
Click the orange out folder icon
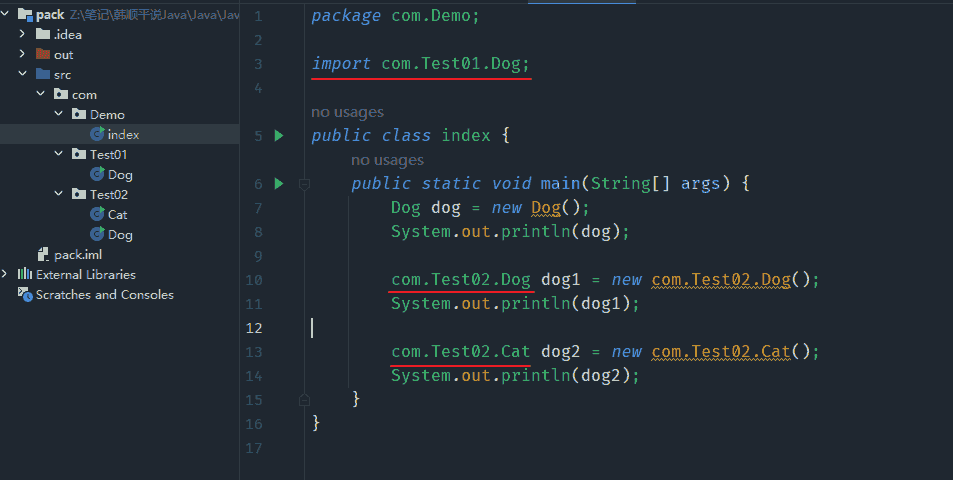click(42, 55)
